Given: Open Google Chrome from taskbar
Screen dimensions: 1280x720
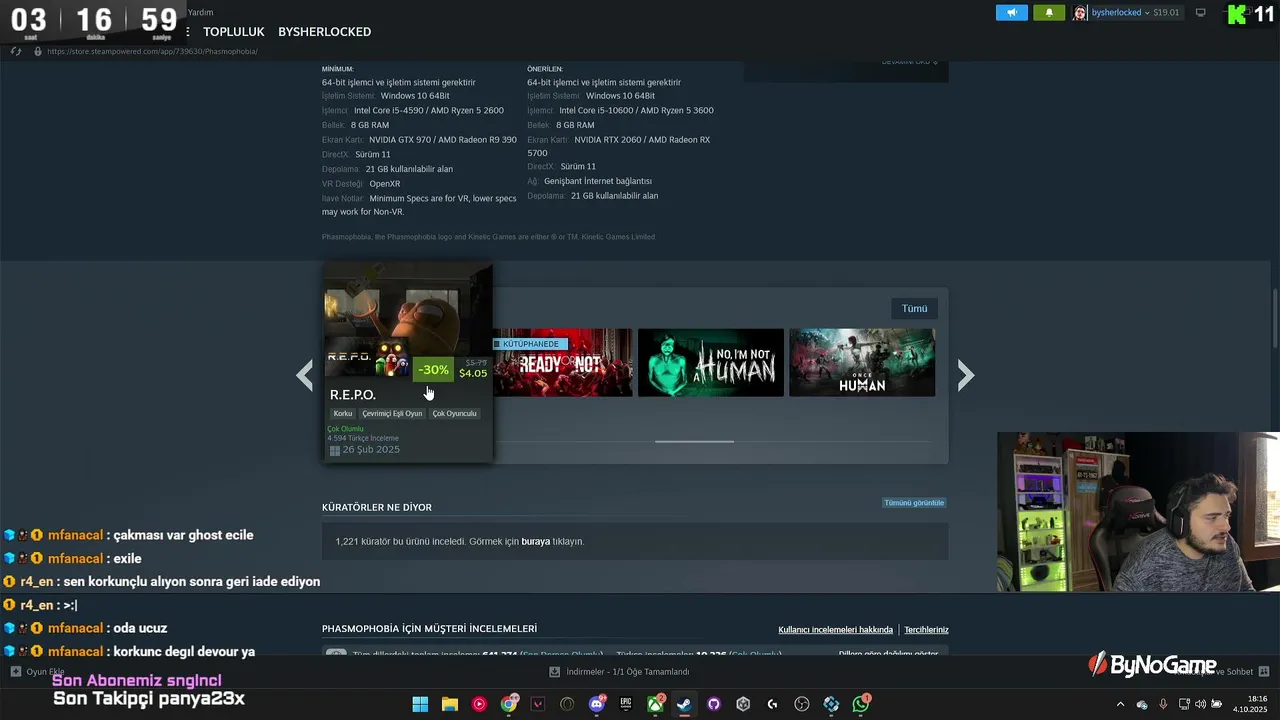Looking at the screenshot, I should click(509, 704).
